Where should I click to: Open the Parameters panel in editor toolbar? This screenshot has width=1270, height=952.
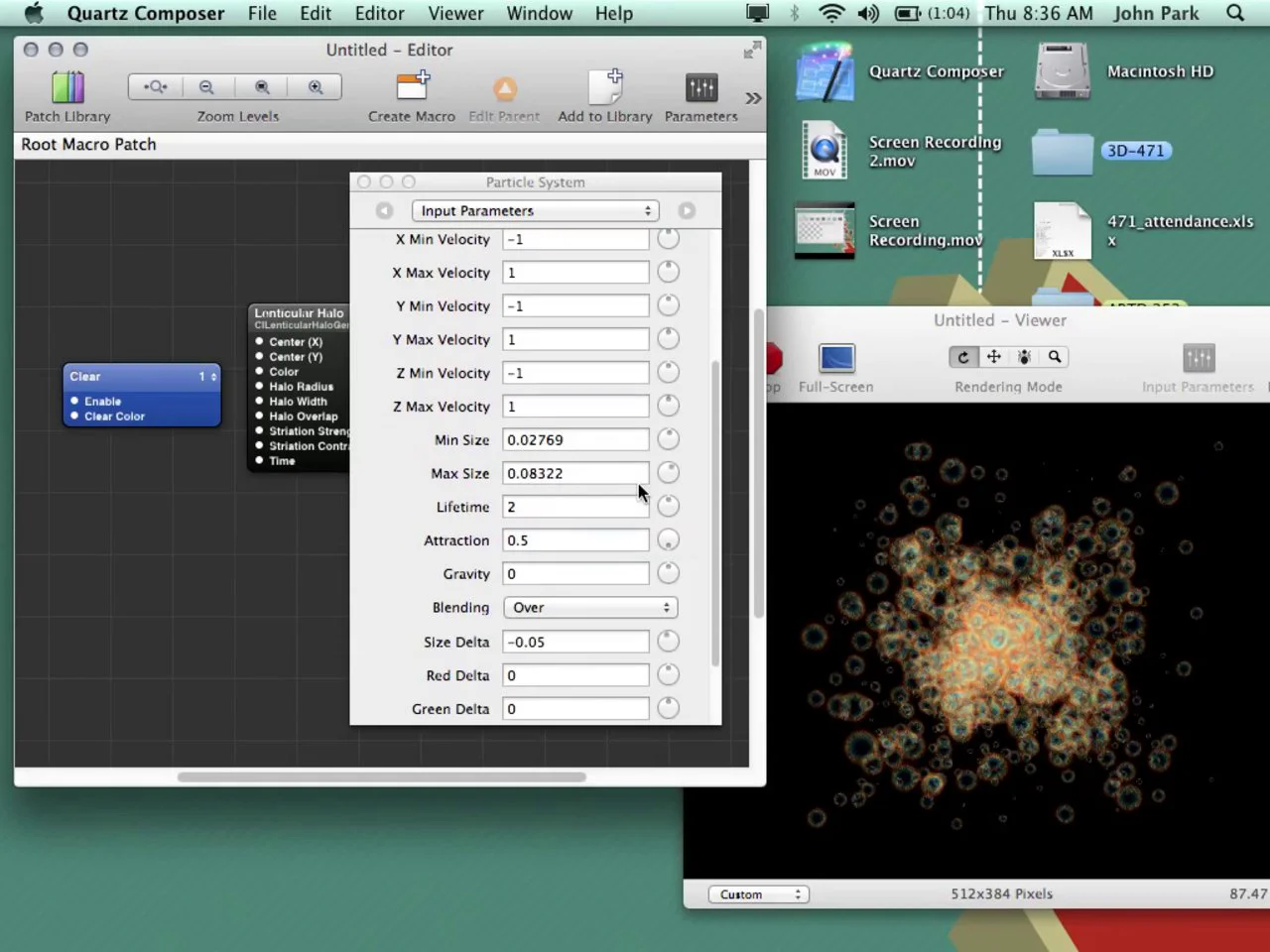click(x=700, y=88)
